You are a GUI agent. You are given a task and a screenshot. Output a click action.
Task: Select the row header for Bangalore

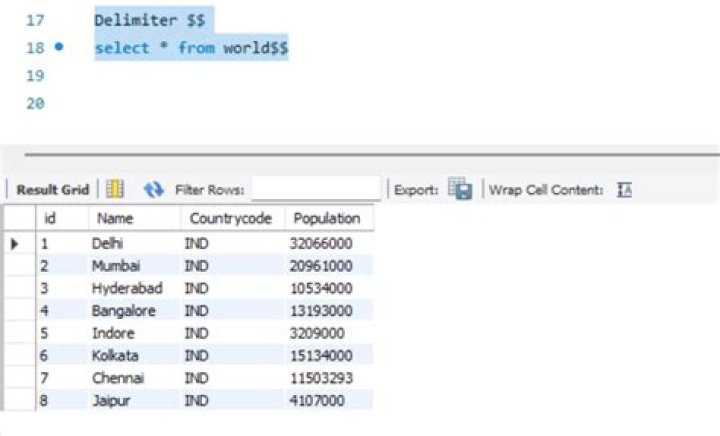coord(16,311)
